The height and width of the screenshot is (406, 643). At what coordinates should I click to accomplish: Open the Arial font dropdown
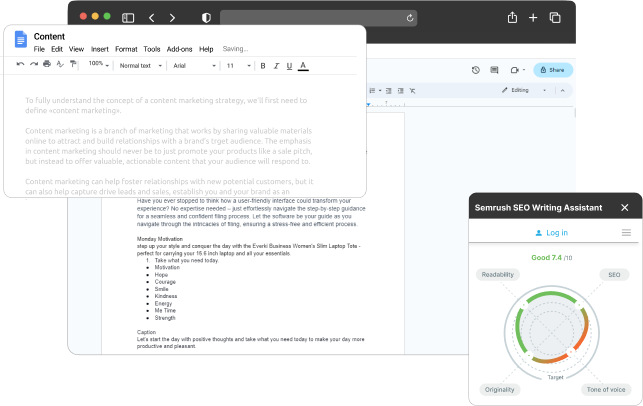(x=194, y=66)
